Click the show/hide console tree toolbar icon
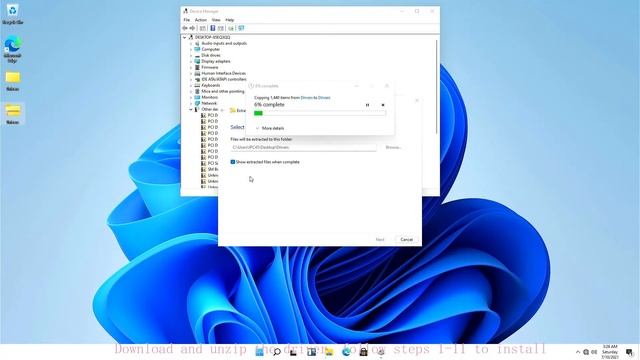The image size is (640, 360). click(x=203, y=28)
